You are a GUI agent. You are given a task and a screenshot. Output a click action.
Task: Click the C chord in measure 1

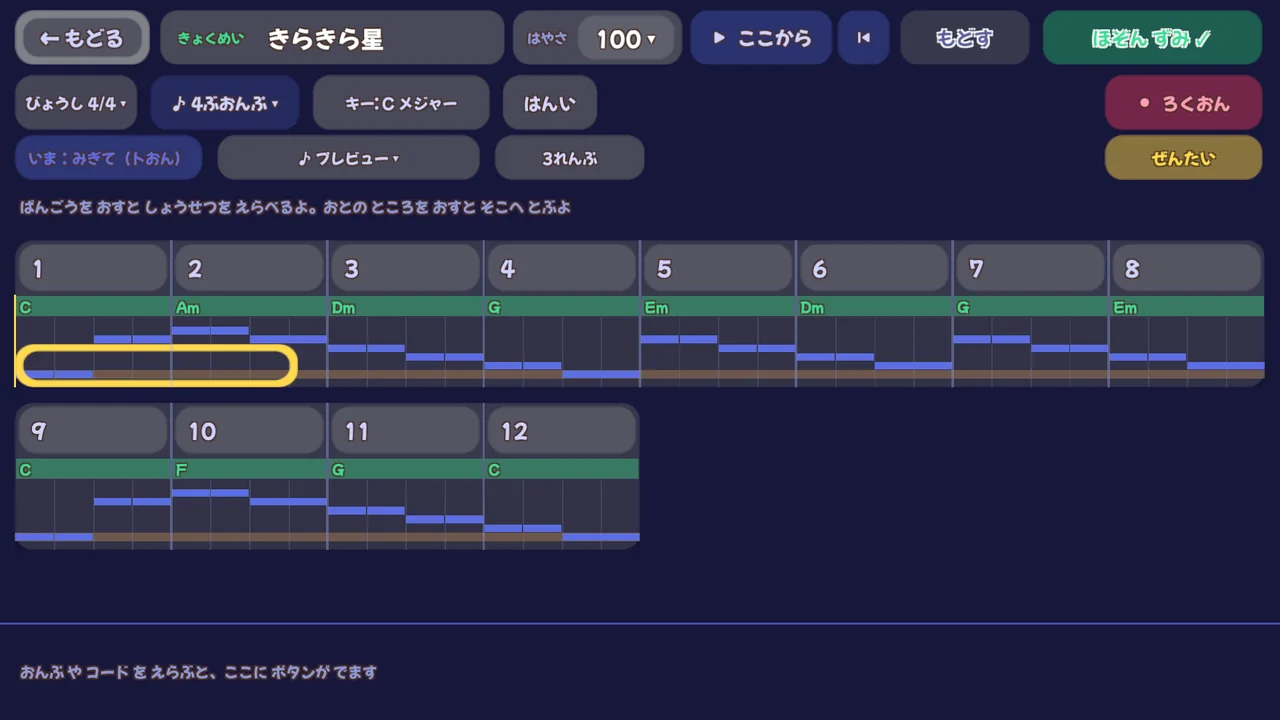click(x=93, y=307)
